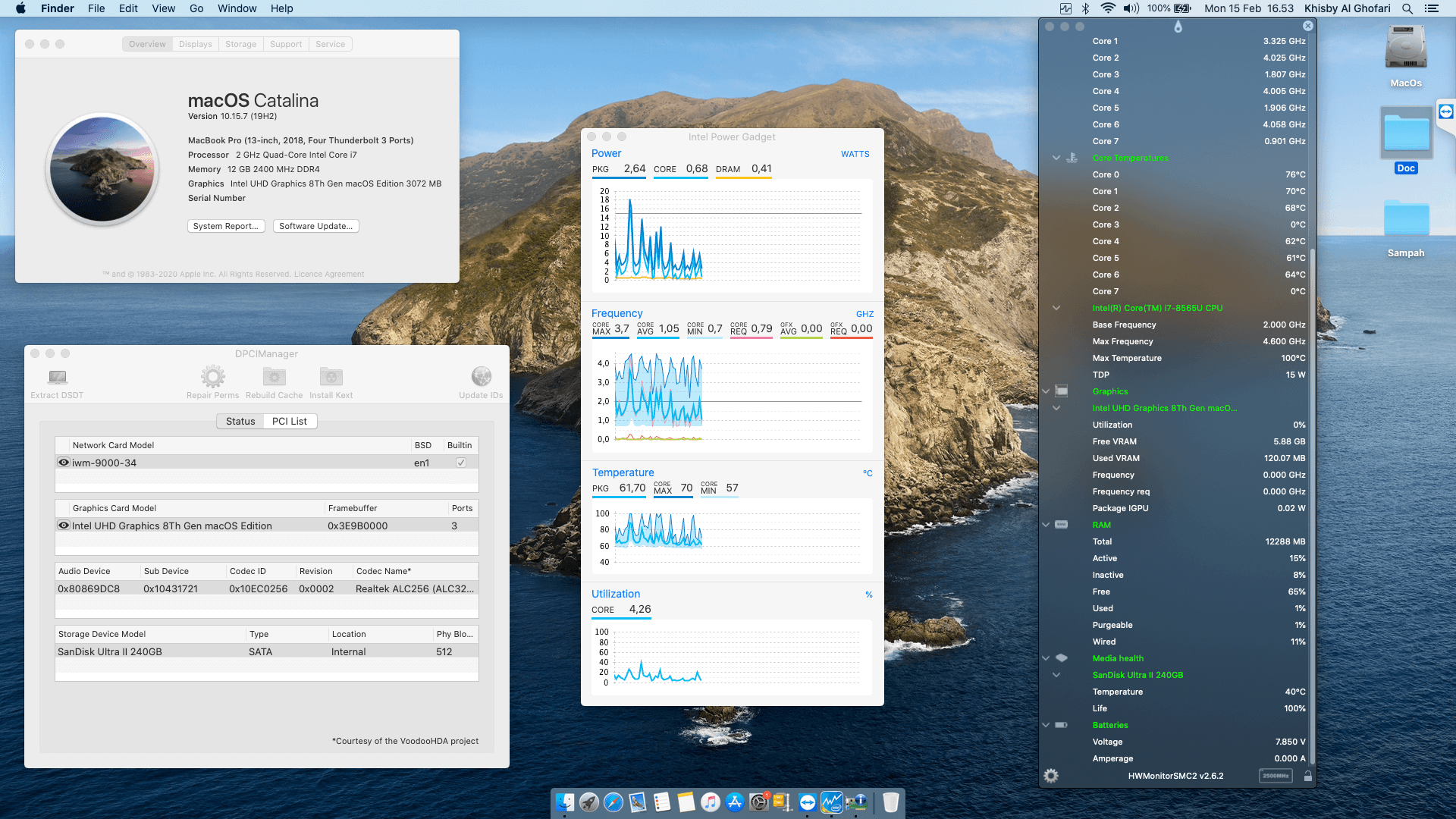Image resolution: width=1456 pixels, height=819 pixels.
Task: Click Repair Perms gear icon in DPCIManager
Action: pyautogui.click(x=213, y=376)
